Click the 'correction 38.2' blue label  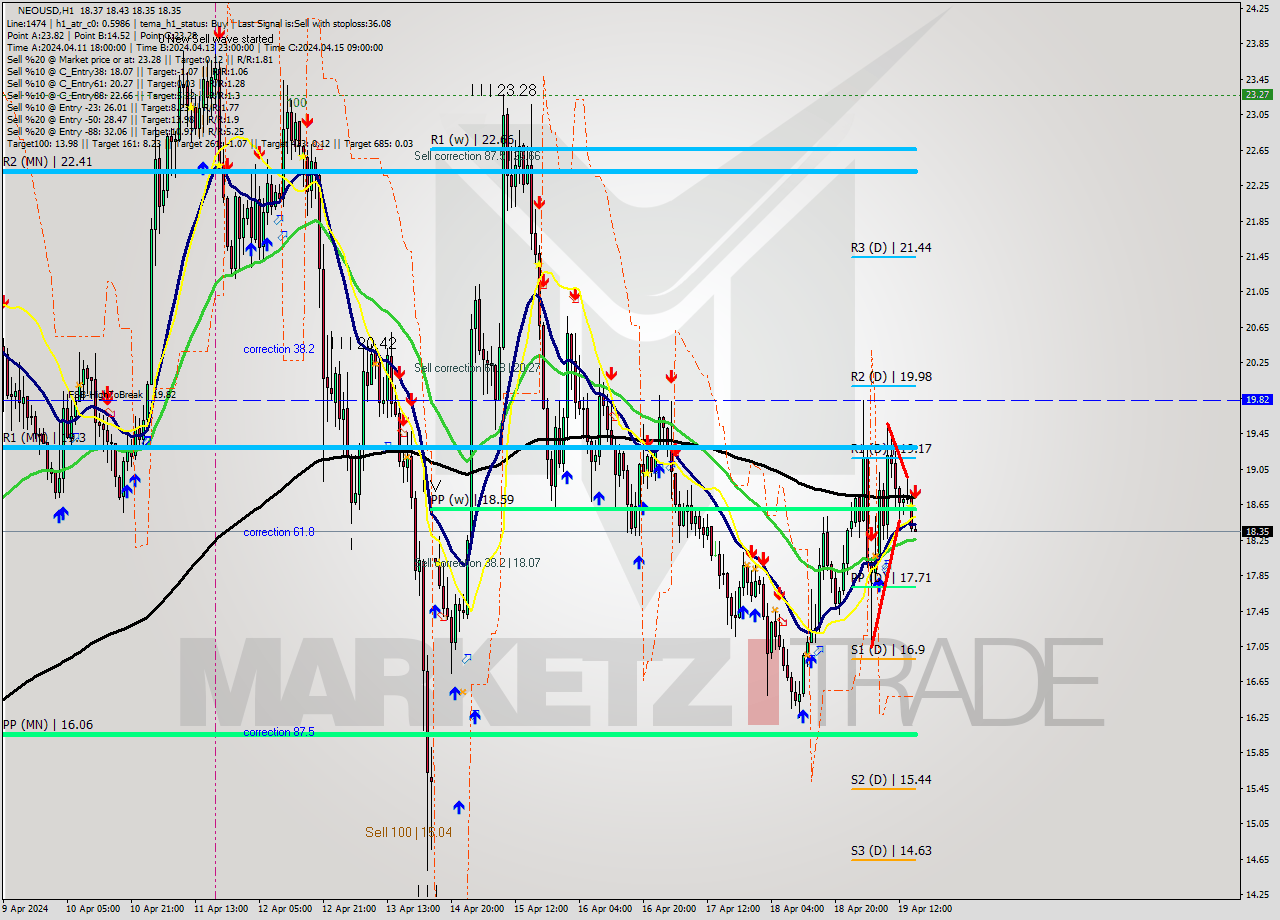point(279,349)
